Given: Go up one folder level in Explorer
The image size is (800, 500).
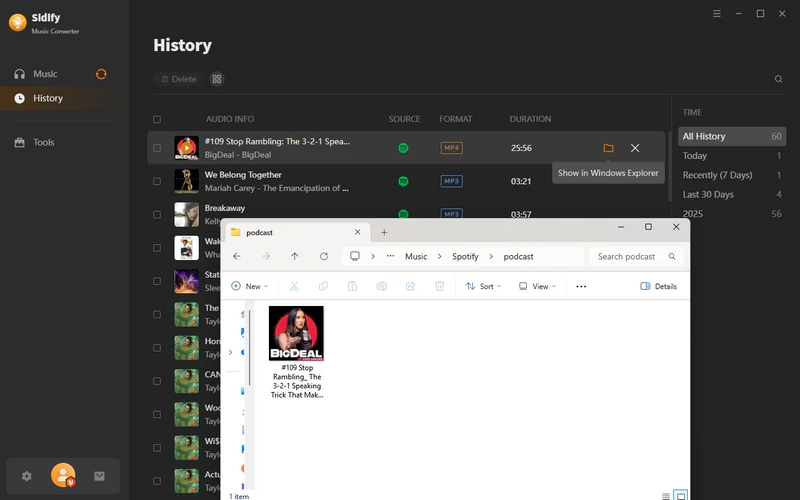Looking at the screenshot, I should [294, 256].
